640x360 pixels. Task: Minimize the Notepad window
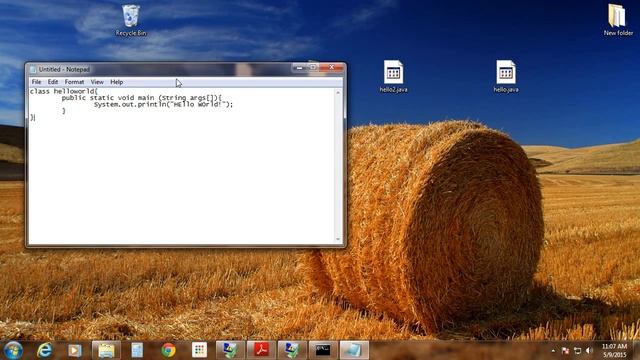click(x=299, y=67)
